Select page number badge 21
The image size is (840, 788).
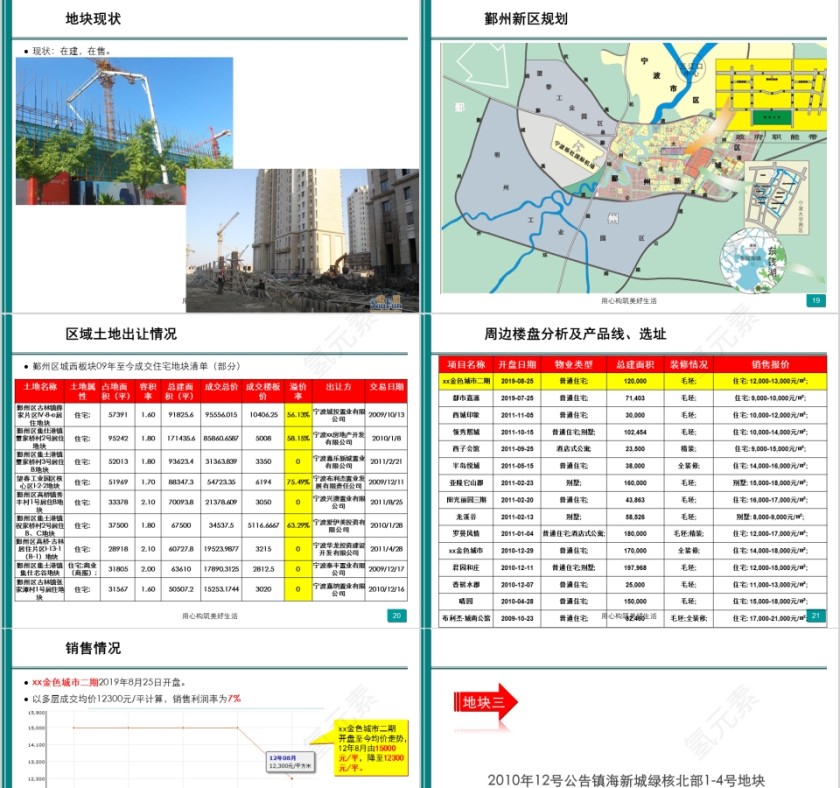816,614
